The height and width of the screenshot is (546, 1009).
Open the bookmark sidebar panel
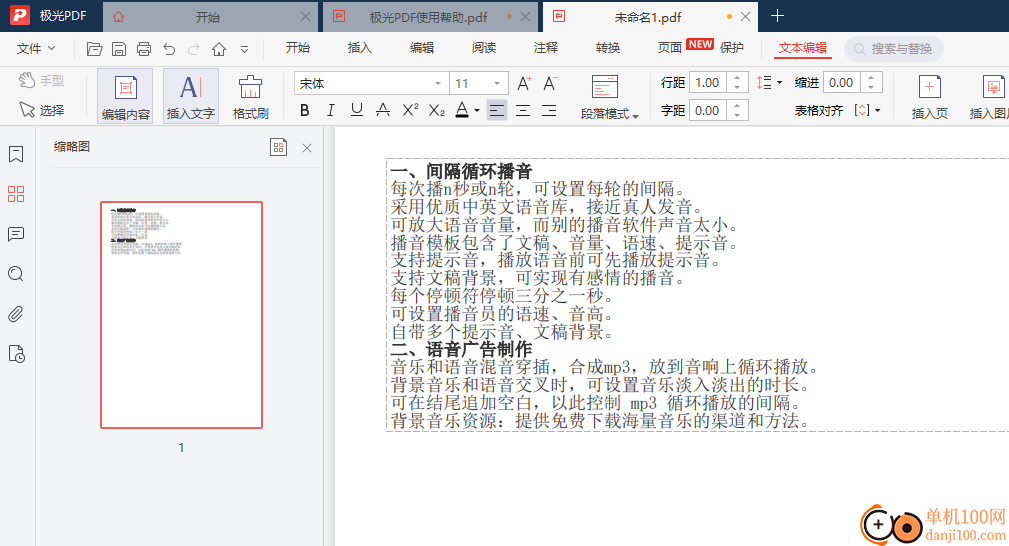[x=16, y=154]
